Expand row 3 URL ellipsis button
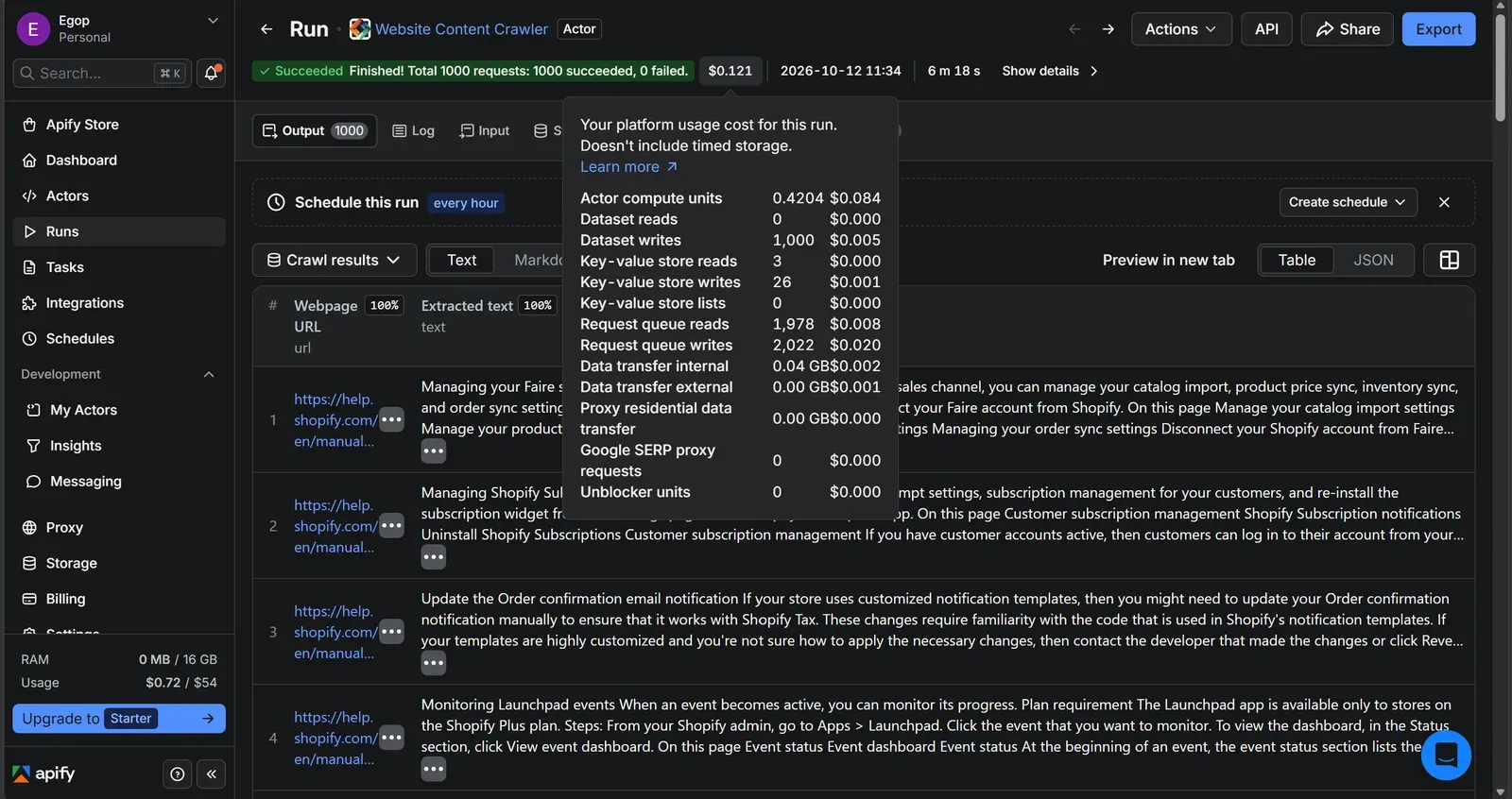Image resolution: width=1512 pixels, height=799 pixels. pos(391,632)
